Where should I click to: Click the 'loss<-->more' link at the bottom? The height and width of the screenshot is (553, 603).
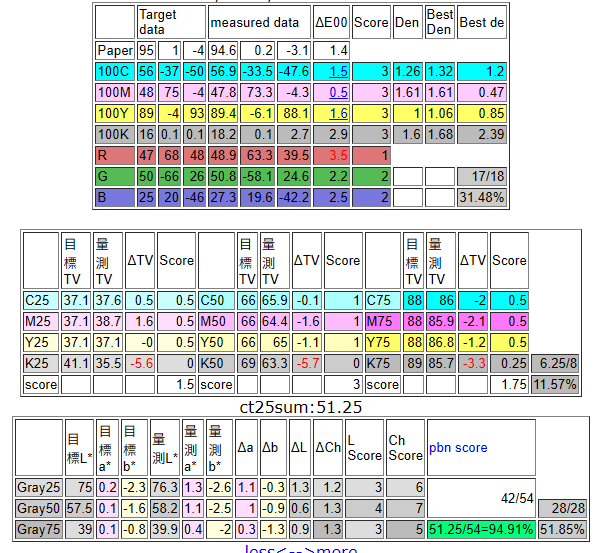coord(301,548)
